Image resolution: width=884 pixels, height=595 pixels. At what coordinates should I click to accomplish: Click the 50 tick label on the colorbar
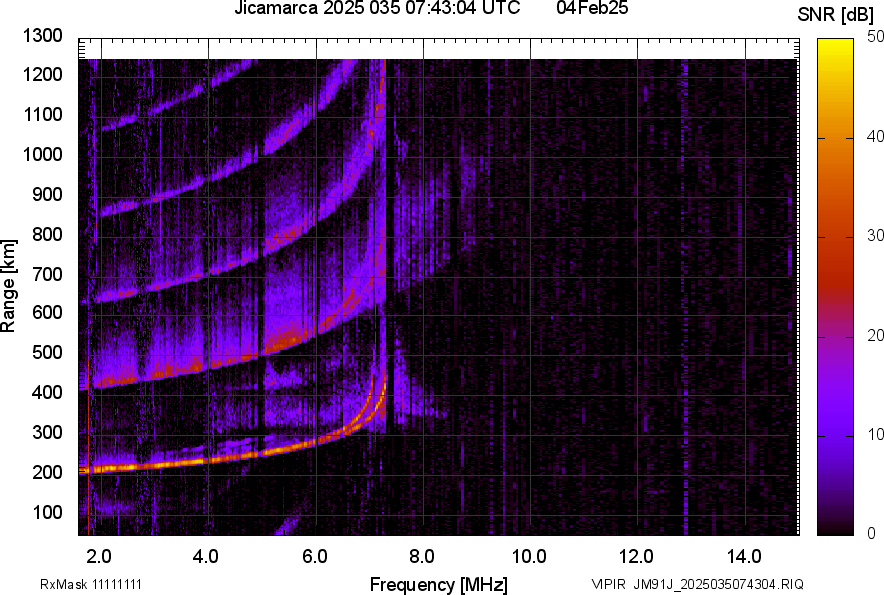click(x=875, y=37)
